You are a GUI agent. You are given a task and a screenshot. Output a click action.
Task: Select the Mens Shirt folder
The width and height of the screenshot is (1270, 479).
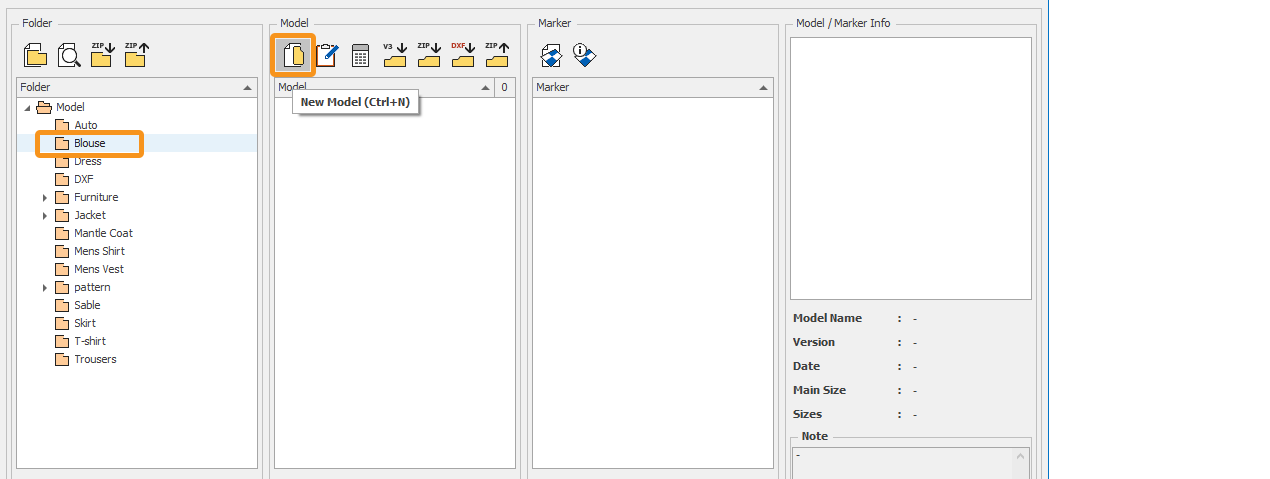coord(99,251)
